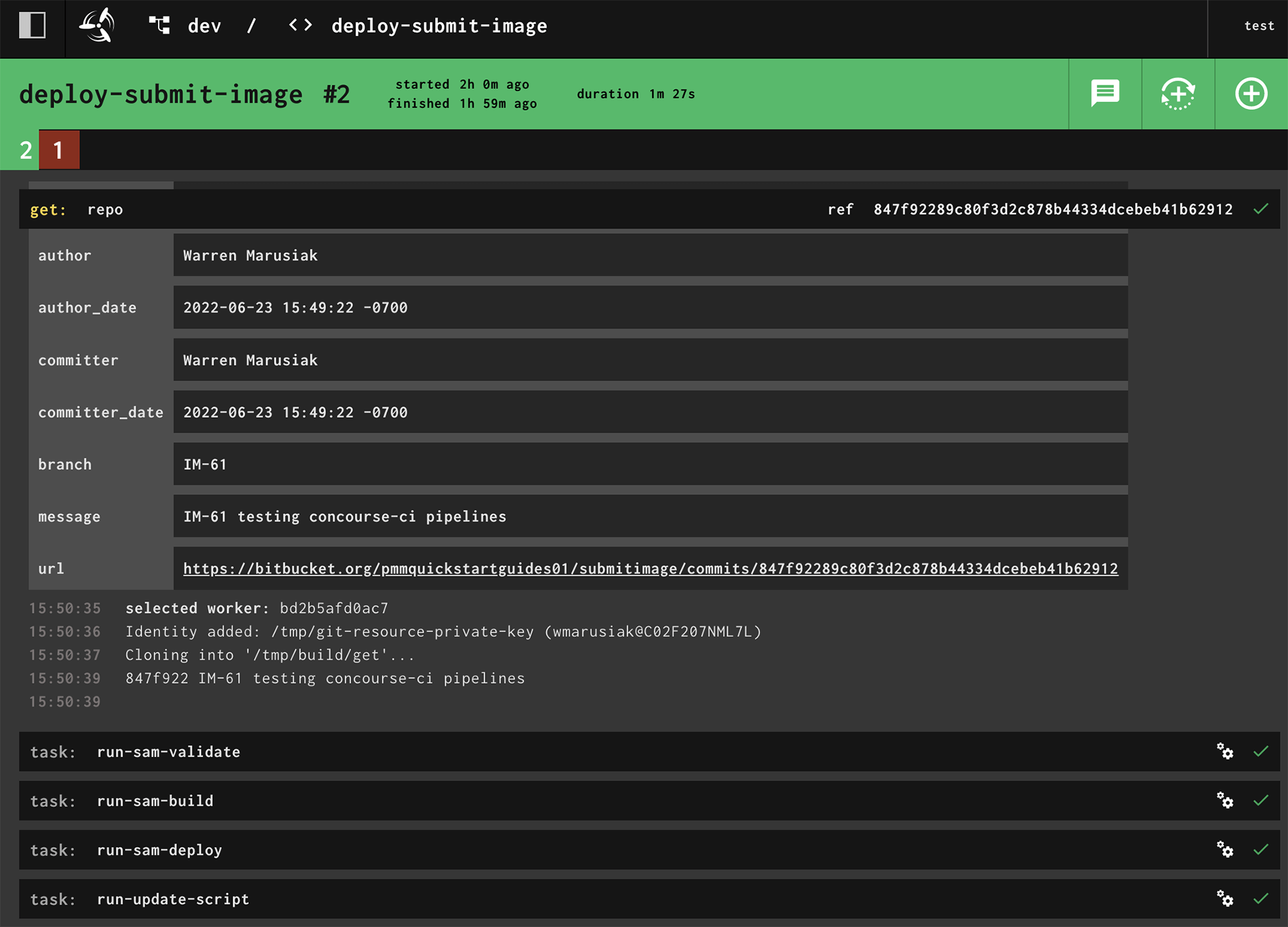Click gears icon on run-sam-validate task
Screen dimensions: 1288x927
[x=1224, y=751]
